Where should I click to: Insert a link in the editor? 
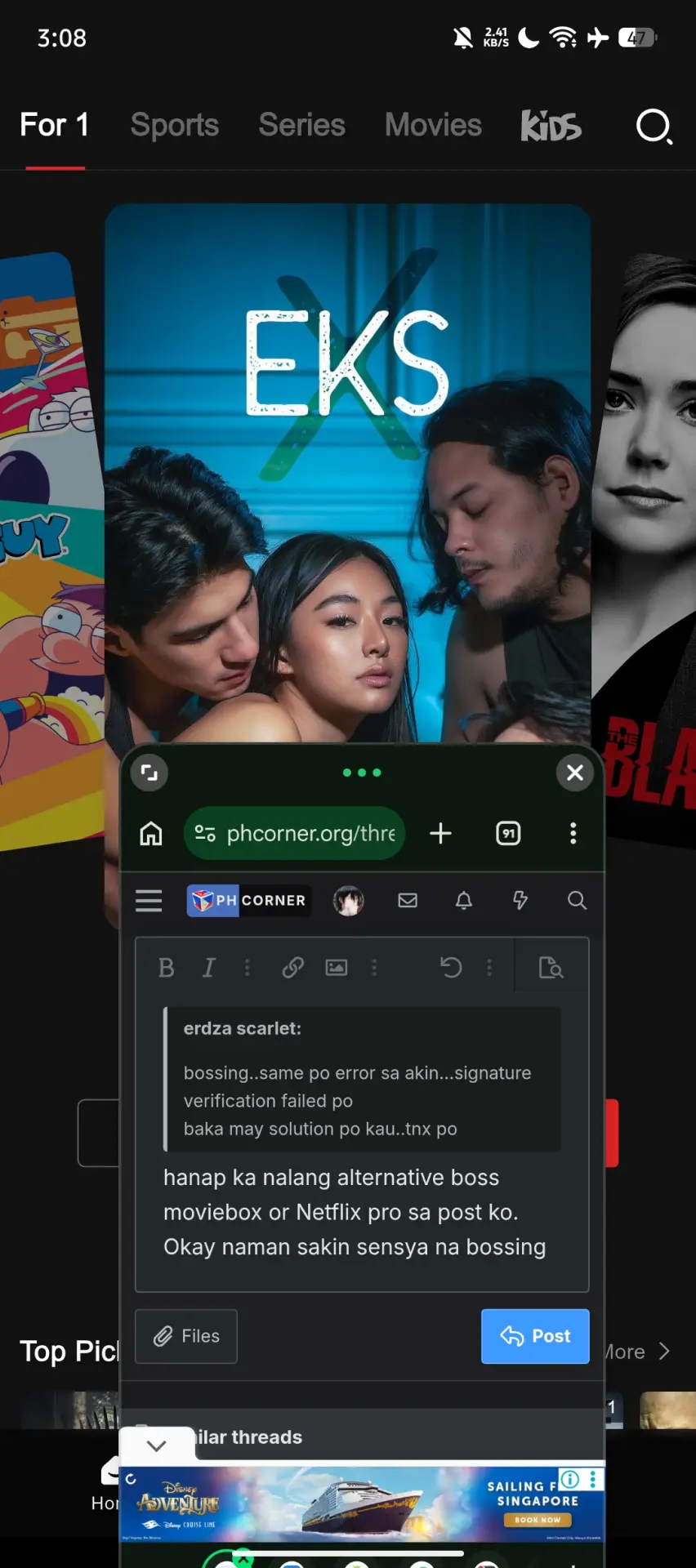click(292, 968)
